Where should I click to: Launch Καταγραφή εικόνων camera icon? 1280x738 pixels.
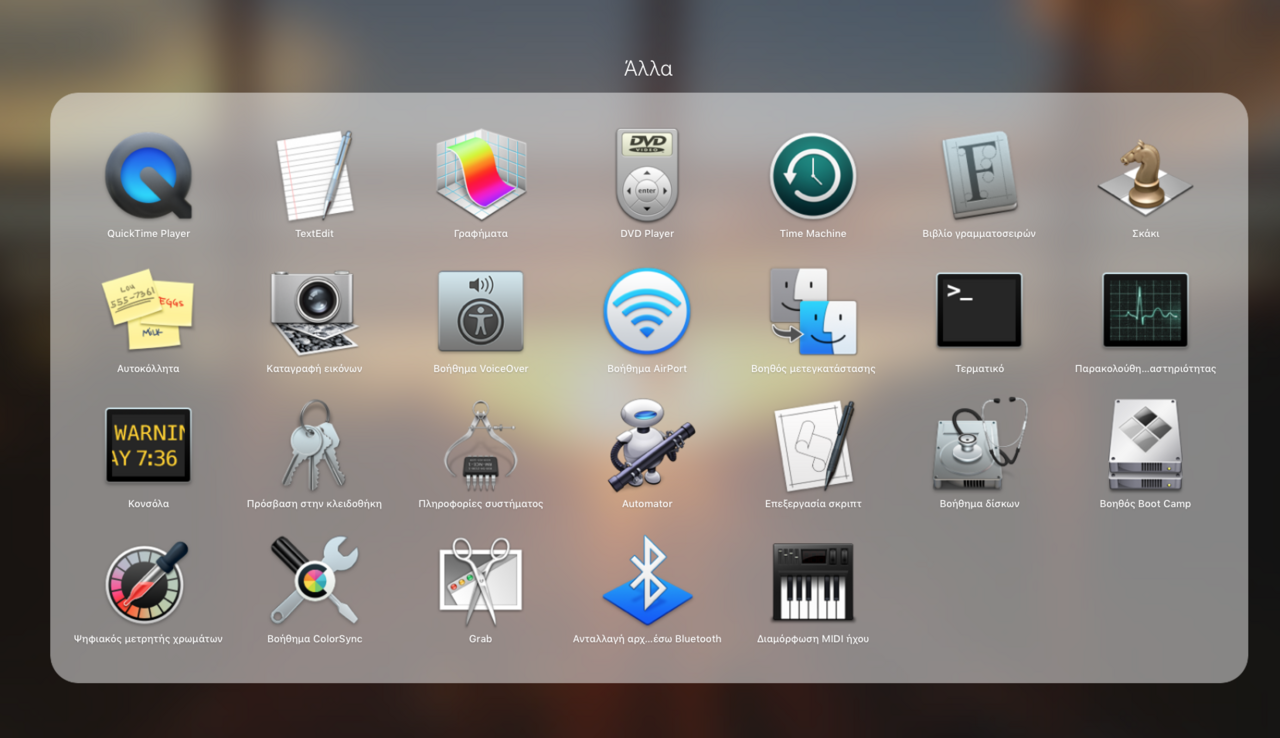pyautogui.click(x=314, y=310)
